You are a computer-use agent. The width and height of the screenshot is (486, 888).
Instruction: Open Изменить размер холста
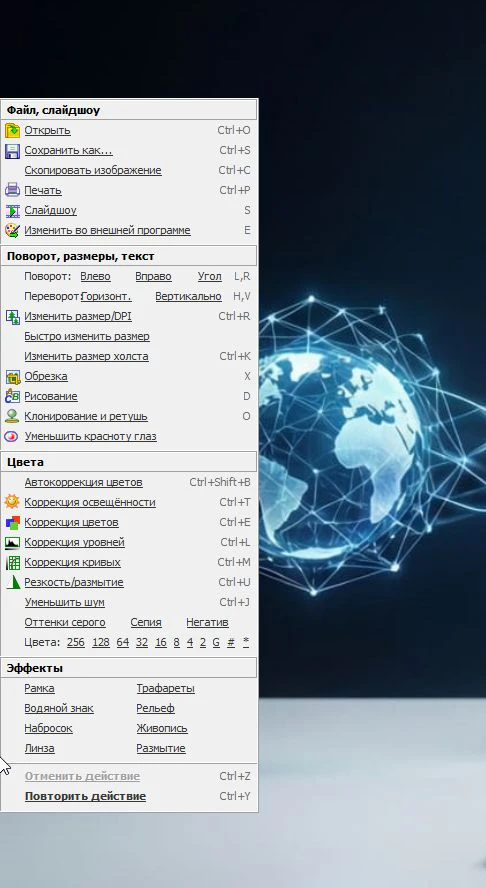[87, 357]
